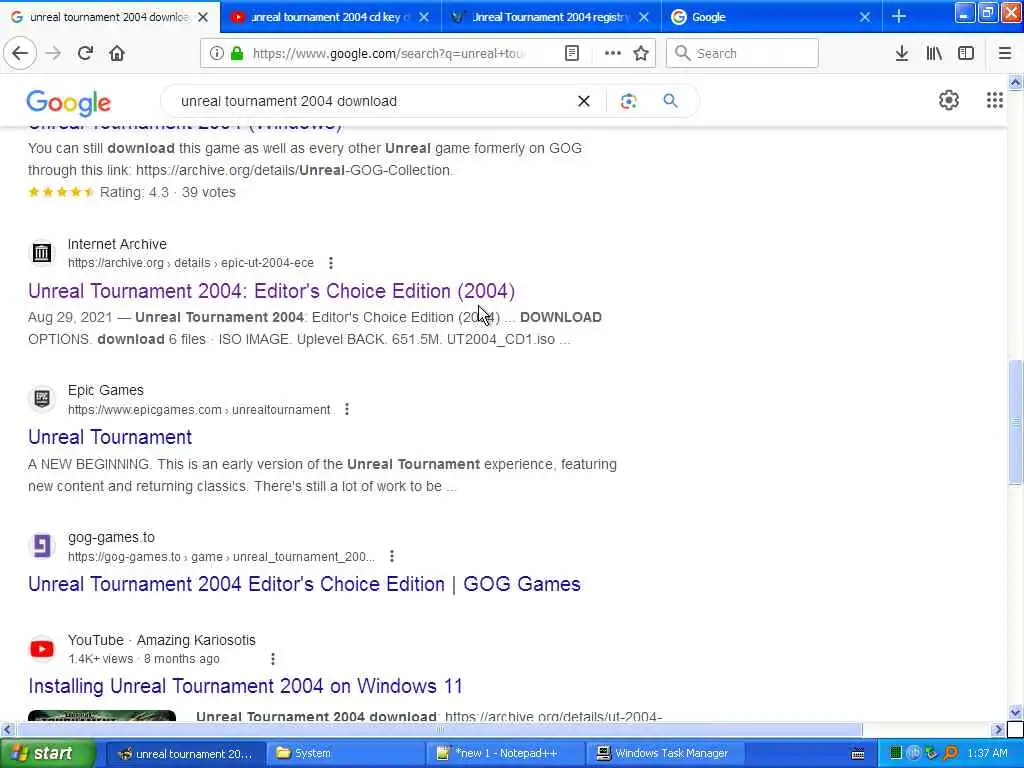The height and width of the screenshot is (768, 1024).
Task: Open the Google apps grid
Action: [995, 100]
